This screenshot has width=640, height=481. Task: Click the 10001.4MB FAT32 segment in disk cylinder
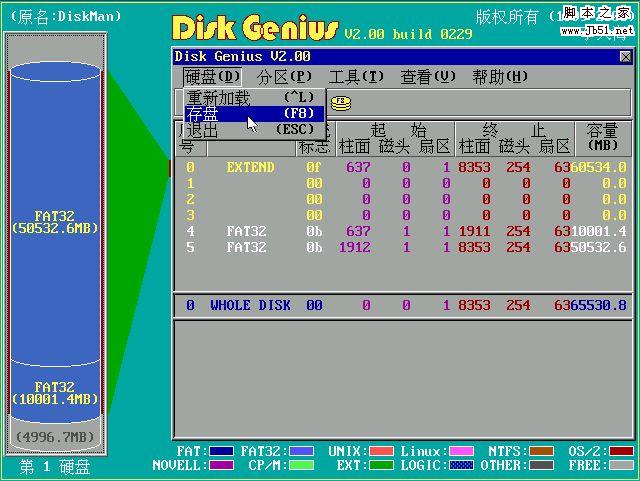(56, 392)
